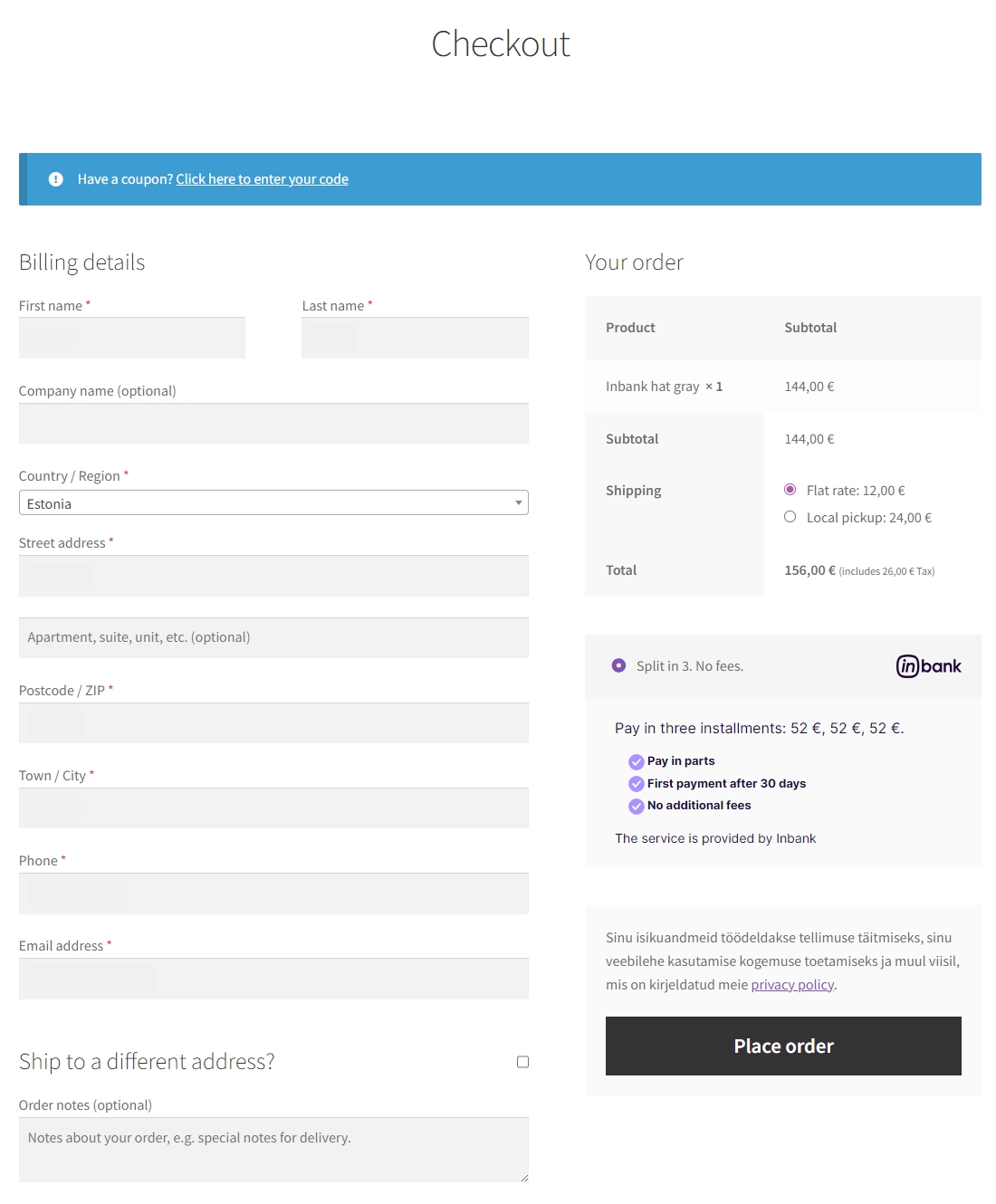Focus the First name field
996x1204 pixels.
pos(132,338)
